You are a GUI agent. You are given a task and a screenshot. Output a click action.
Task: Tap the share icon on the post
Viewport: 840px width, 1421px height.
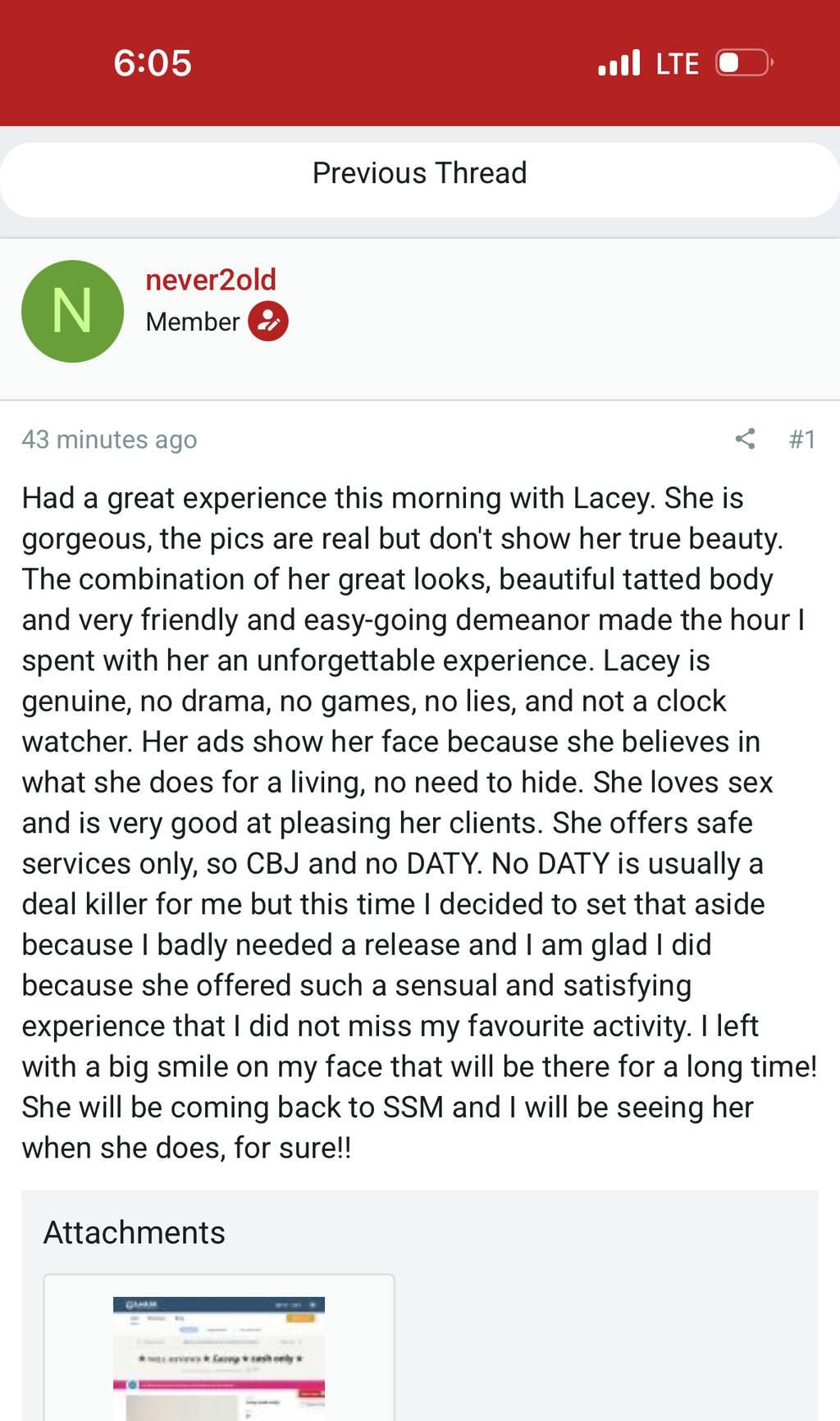point(745,439)
